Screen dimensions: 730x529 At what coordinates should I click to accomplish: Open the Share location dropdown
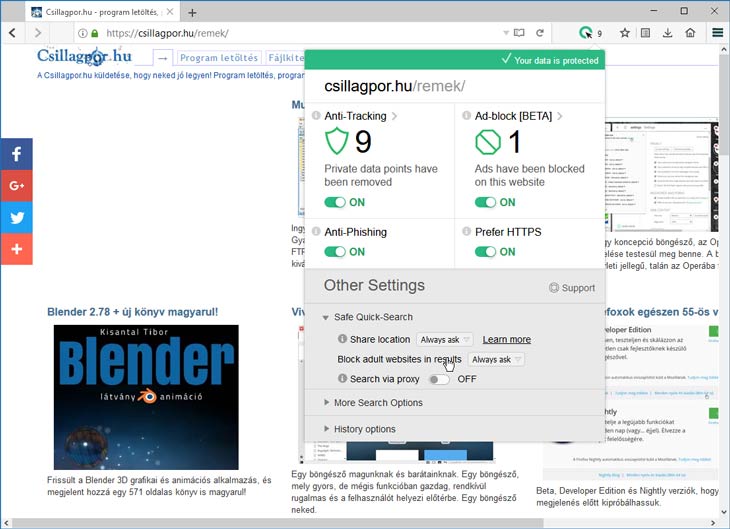(x=445, y=339)
